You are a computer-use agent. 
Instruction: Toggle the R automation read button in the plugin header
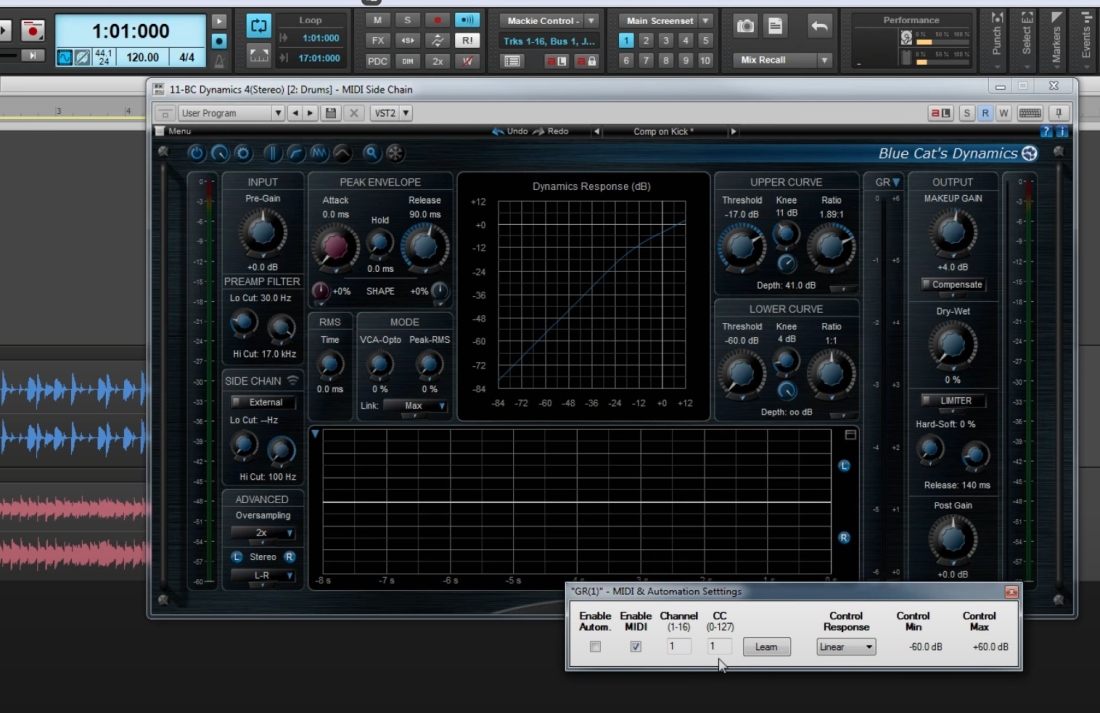pos(985,113)
